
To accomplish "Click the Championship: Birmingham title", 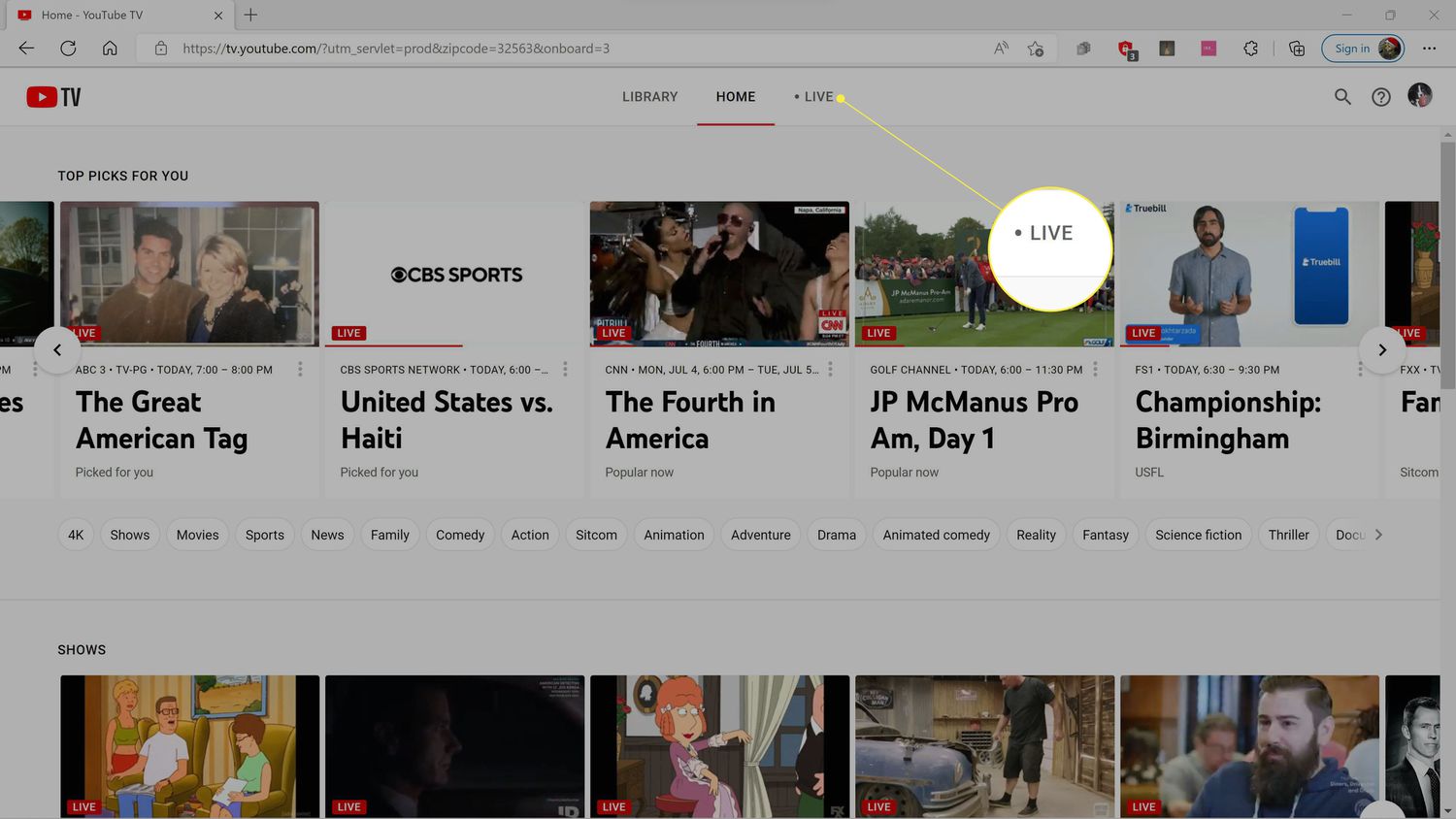I will pos(1228,420).
